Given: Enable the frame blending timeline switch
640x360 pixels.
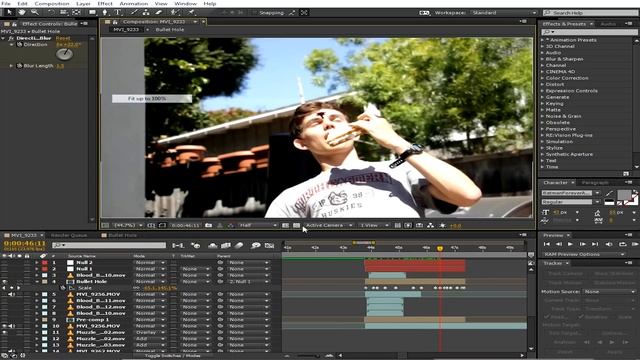Looking at the screenshot, I should pos(226,245).
